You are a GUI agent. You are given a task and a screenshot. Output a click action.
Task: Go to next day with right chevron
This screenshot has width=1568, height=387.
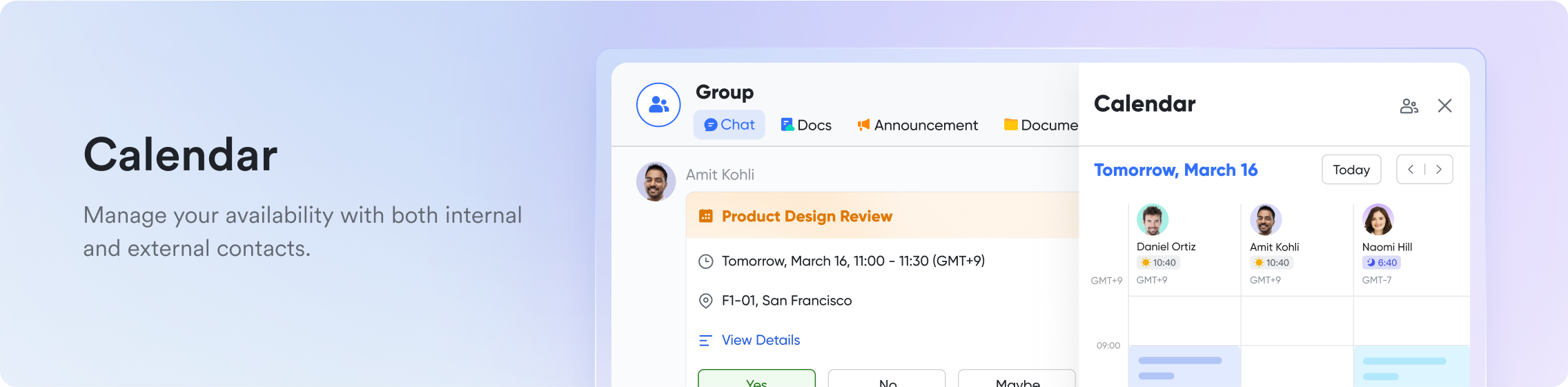click(x=1439, y=170)
